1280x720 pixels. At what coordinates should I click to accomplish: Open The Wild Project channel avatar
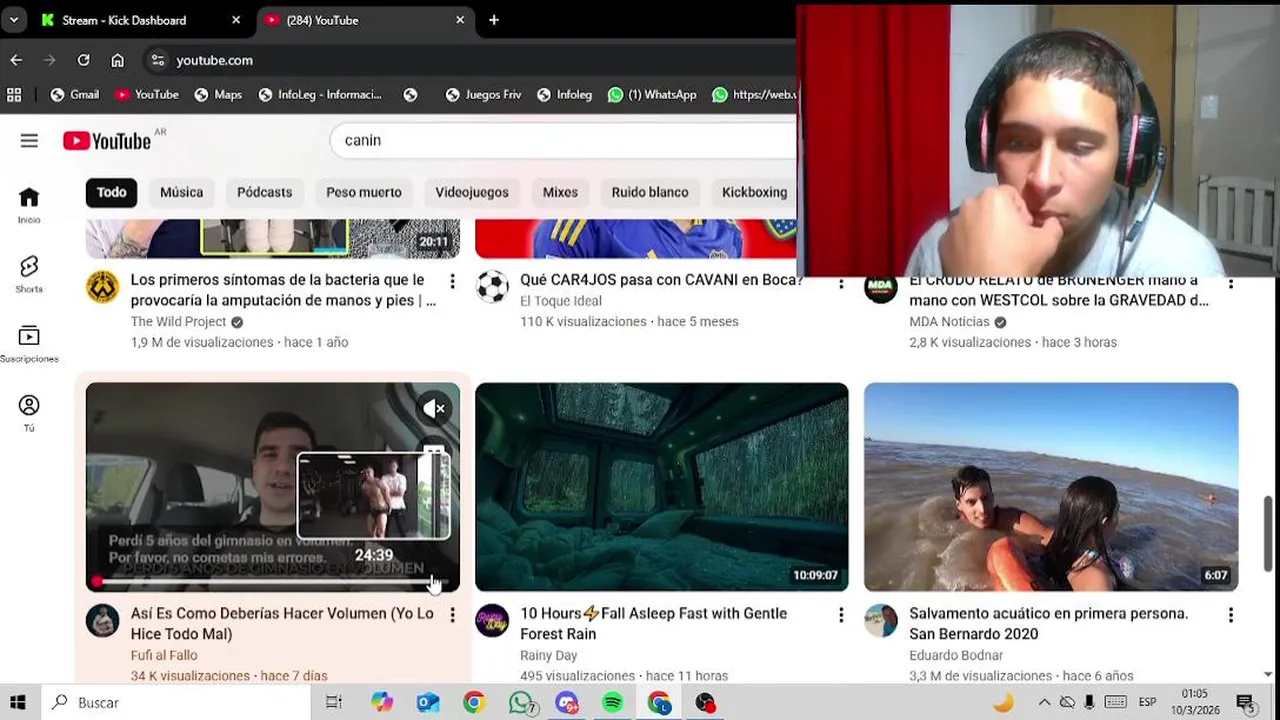102,287
